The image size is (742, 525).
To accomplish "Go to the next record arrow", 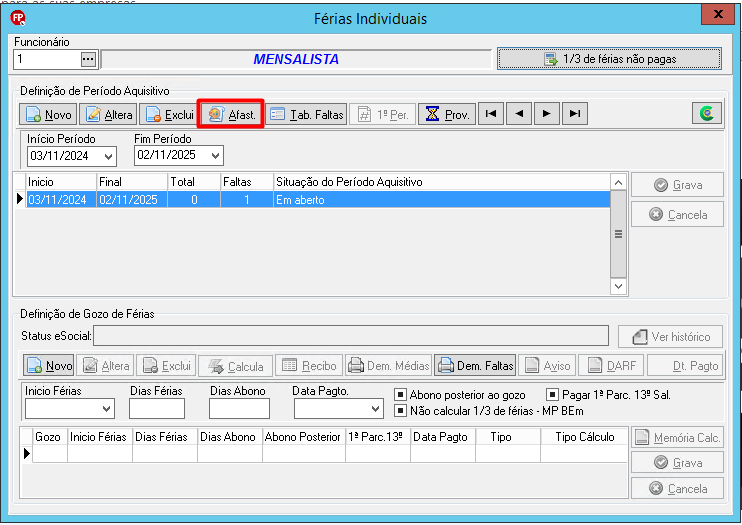I will point(547,114).
